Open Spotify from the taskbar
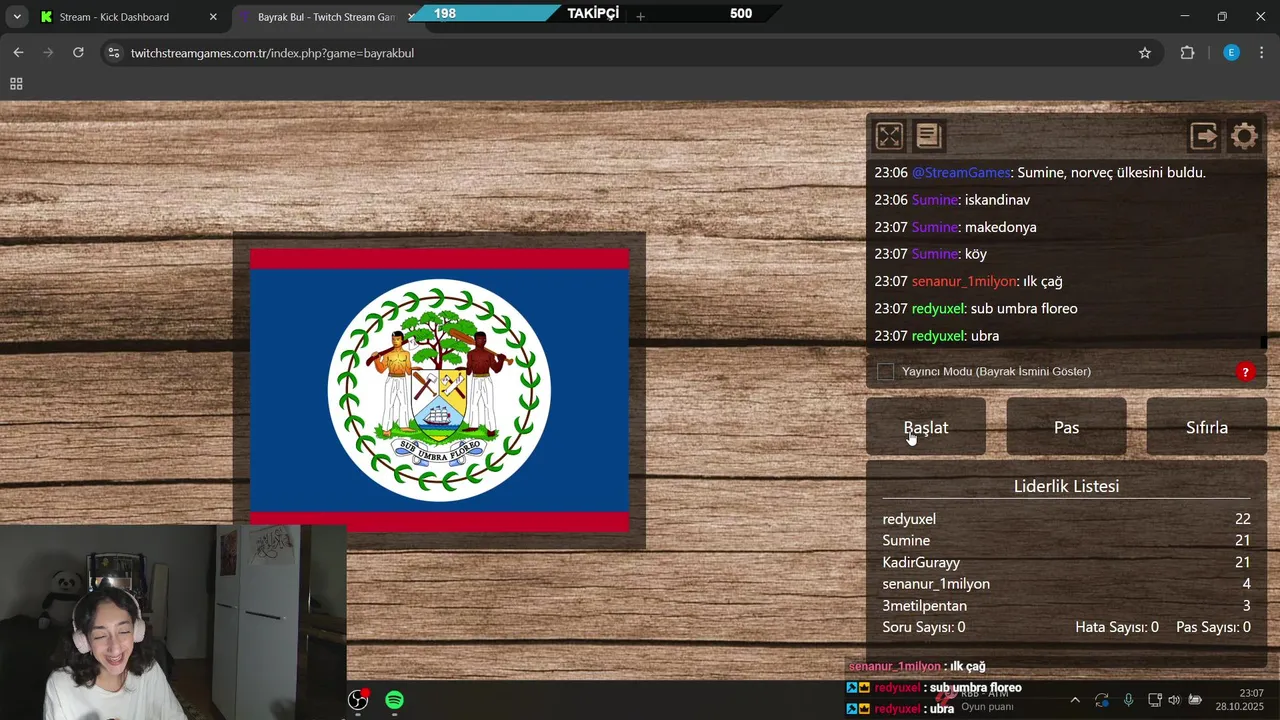Viewport: 1280px width, 720px height. [x=395, y=700]
